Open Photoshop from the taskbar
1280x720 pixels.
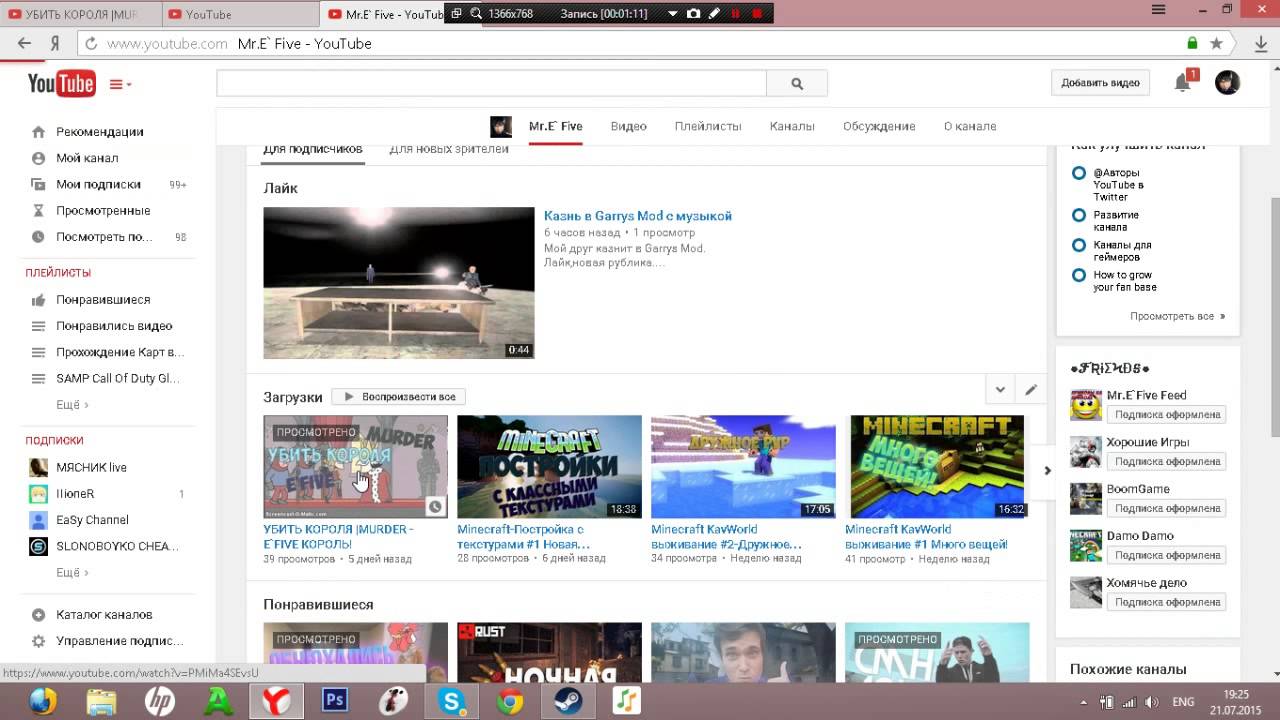click(x=335, y=702)
